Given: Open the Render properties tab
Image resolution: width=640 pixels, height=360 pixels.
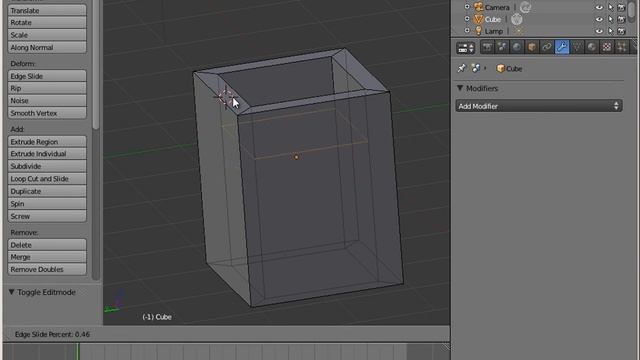Looking at the screenshot, I should [487, 47].
